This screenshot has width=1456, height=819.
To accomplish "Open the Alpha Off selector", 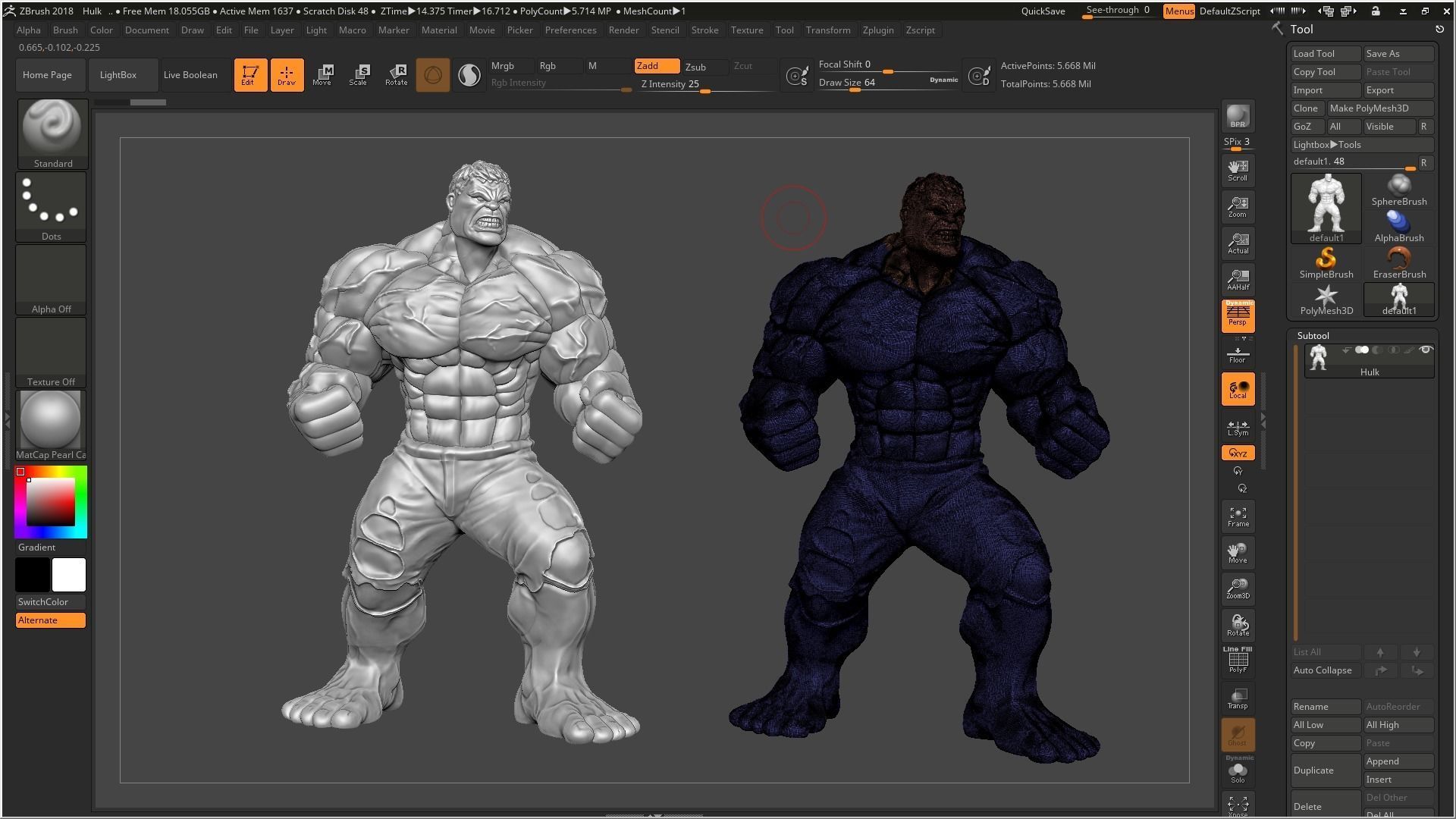I will click(51, 279).
